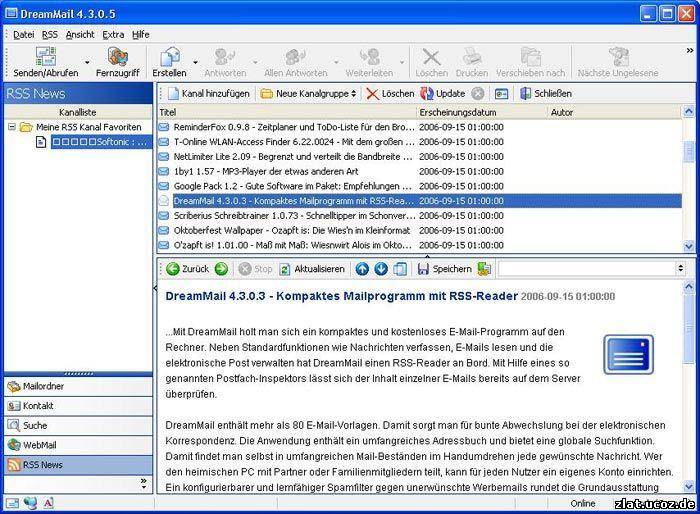This screenshot has height=514, width=700.
Task: Select RSS News navigation pane
Action: pos(78,465)
